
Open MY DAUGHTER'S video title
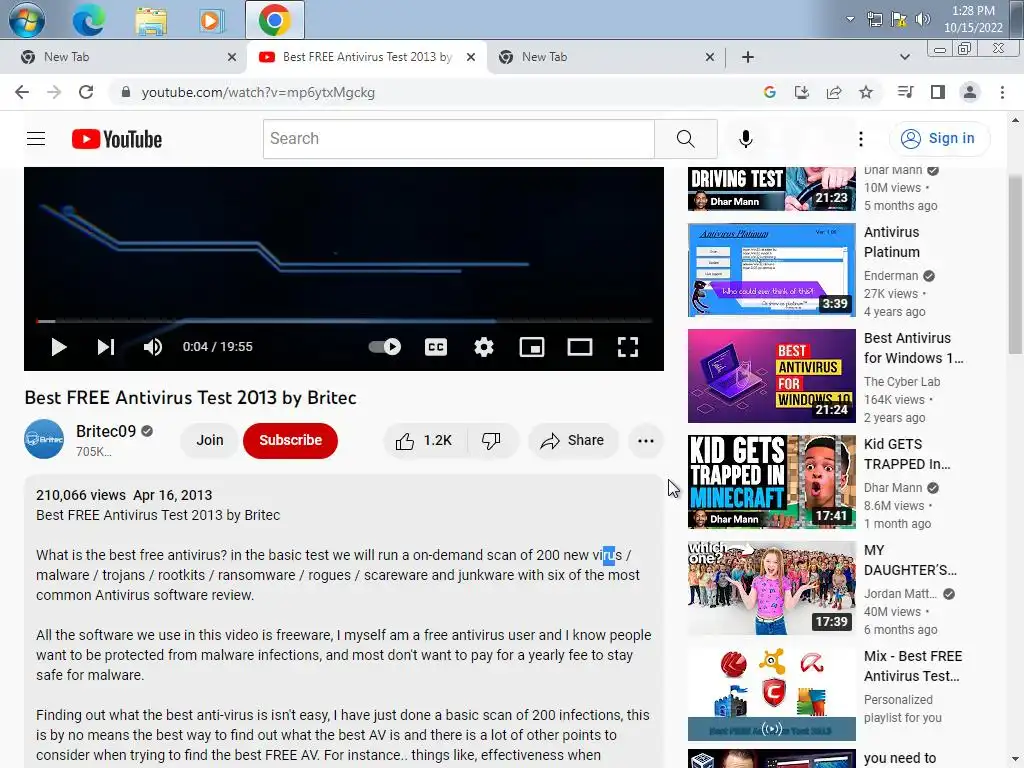click(910, 560)
